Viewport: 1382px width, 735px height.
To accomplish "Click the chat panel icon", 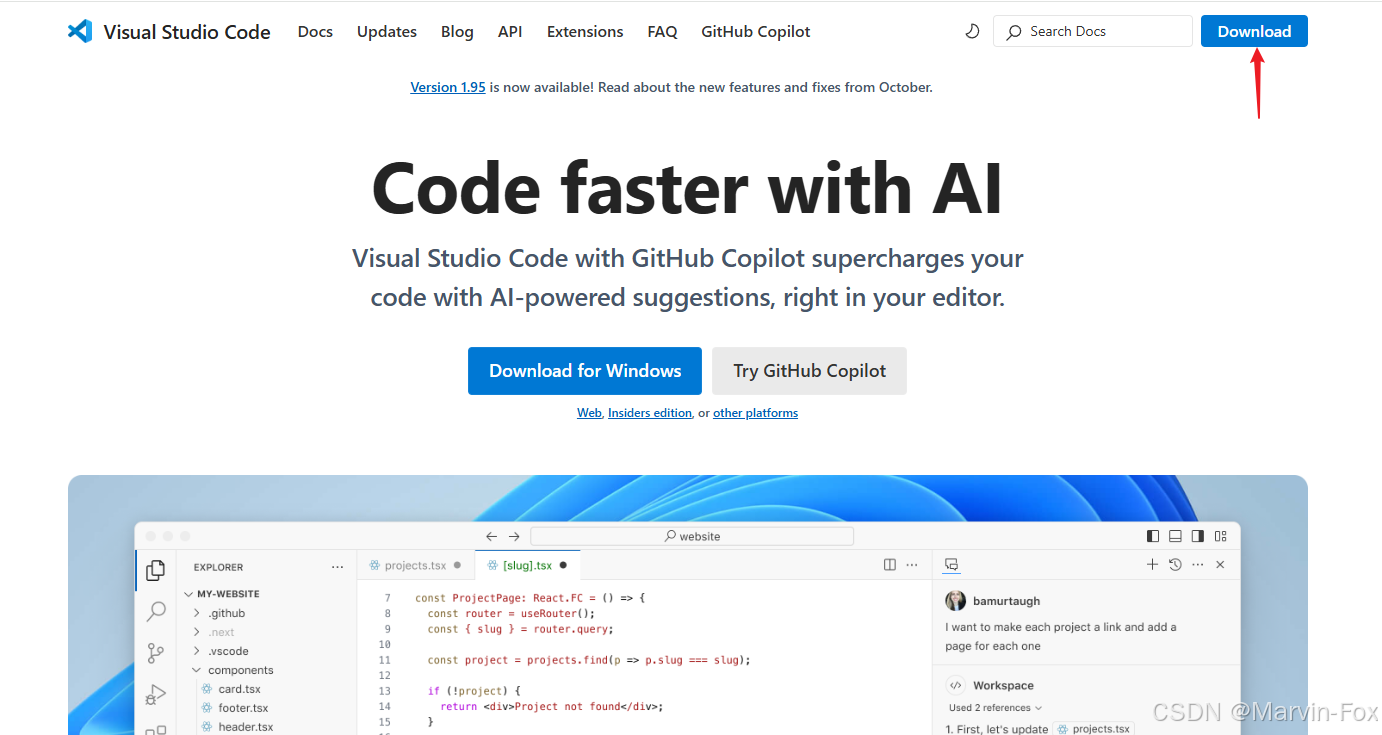I will (x=952, y=565).
